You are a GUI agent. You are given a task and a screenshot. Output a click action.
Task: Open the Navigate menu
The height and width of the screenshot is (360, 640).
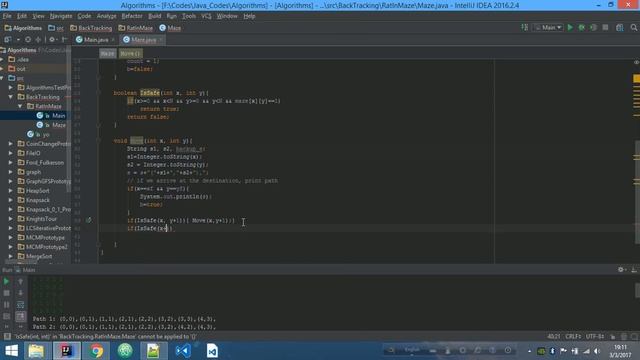click(61, 16)
